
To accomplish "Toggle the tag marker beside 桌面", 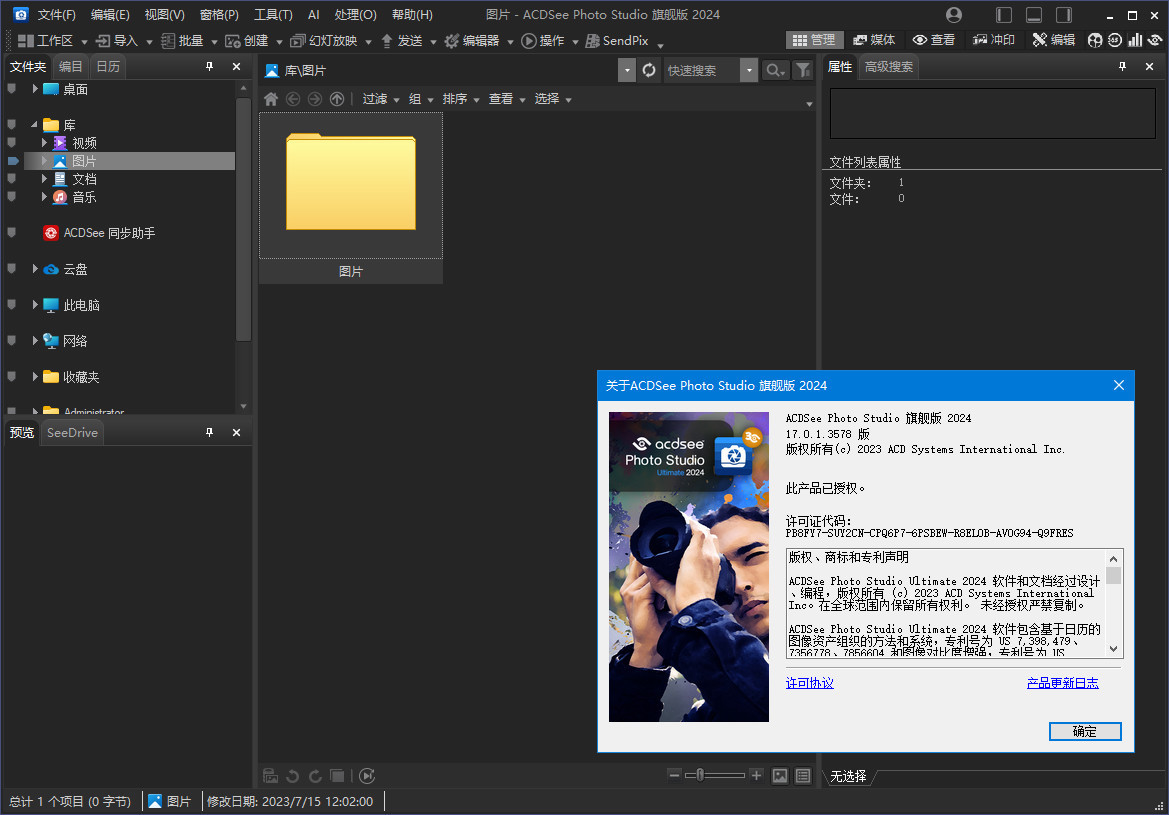I will [12, 89].
